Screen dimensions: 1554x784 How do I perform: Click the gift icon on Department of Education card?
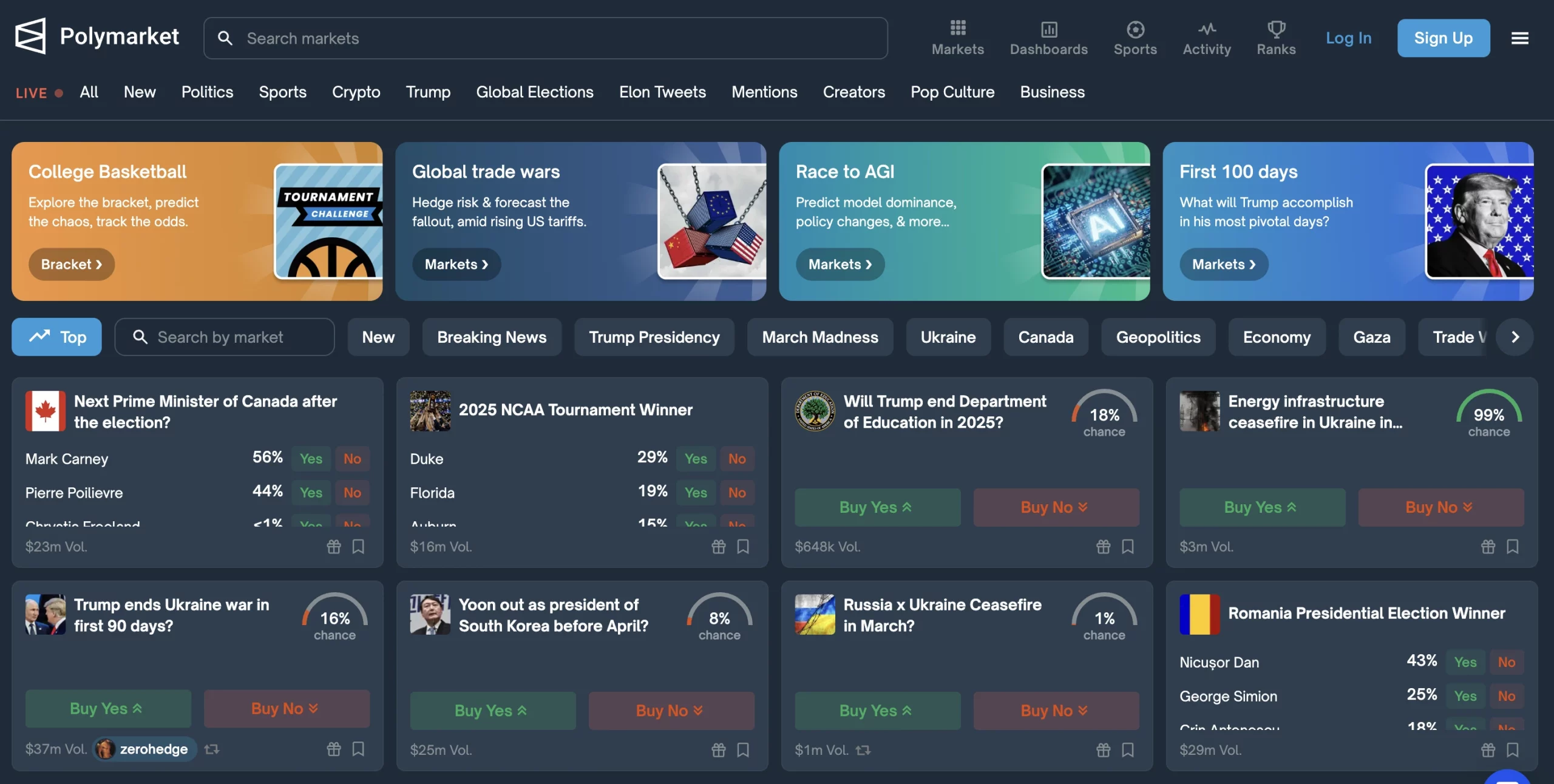point(1103,547)
